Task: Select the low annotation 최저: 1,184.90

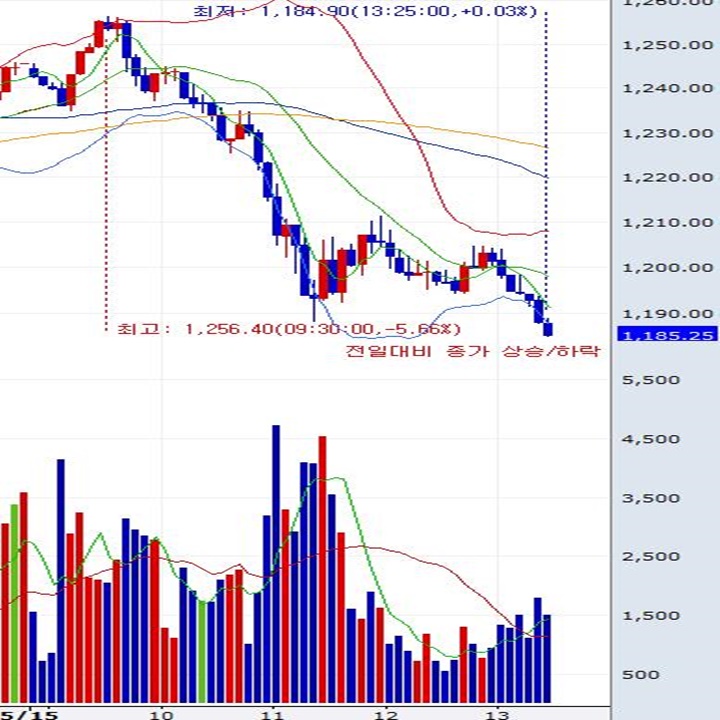Action: coord(365,11)
